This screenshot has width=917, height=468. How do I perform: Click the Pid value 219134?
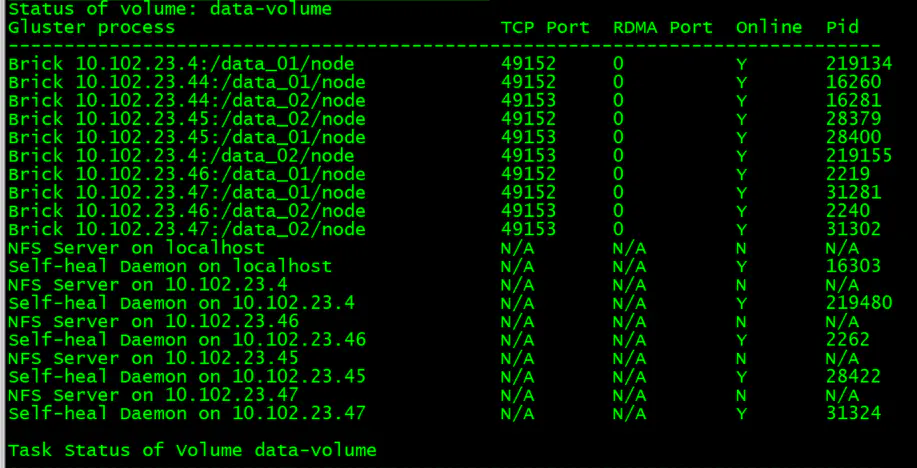859,64
